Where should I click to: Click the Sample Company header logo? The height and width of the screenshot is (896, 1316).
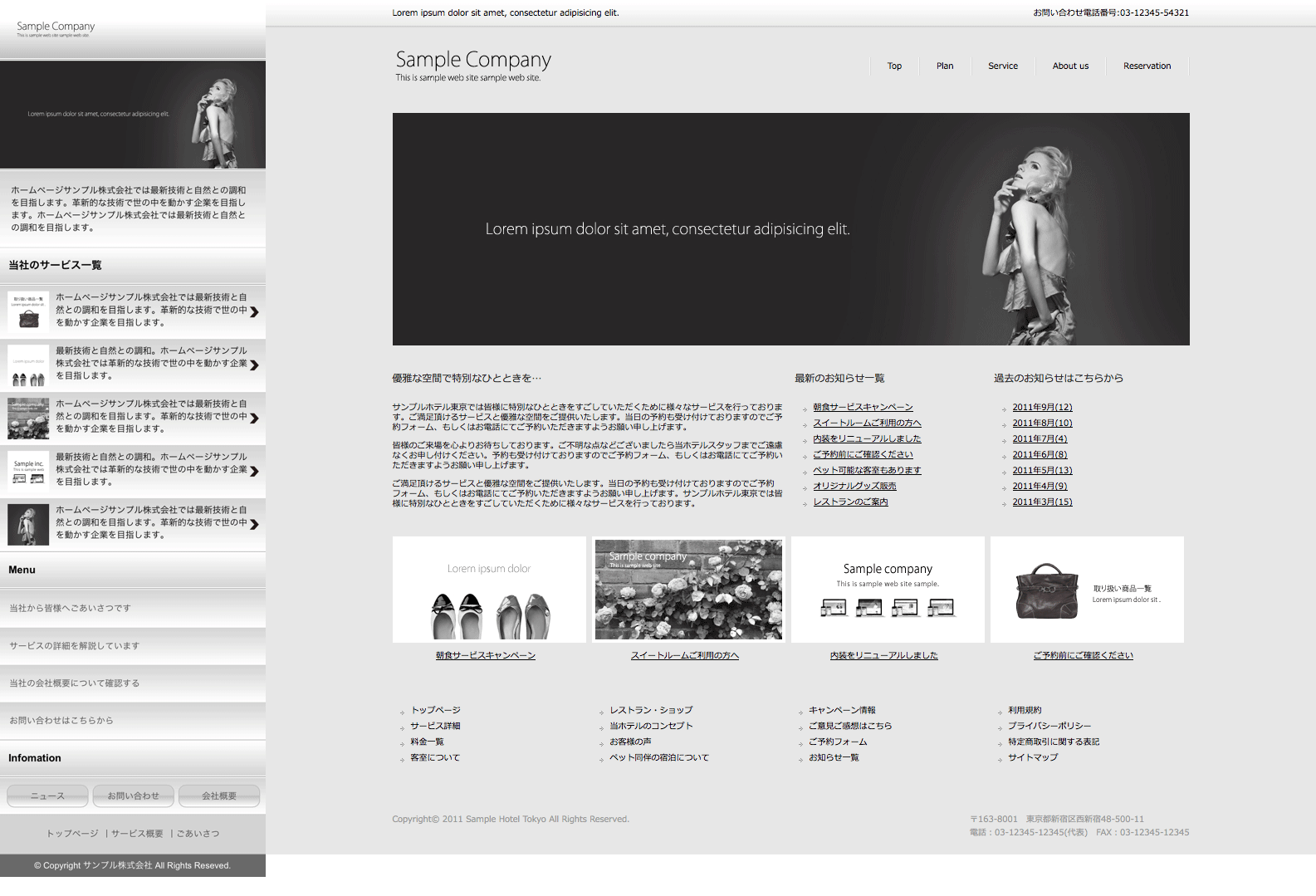473,66
